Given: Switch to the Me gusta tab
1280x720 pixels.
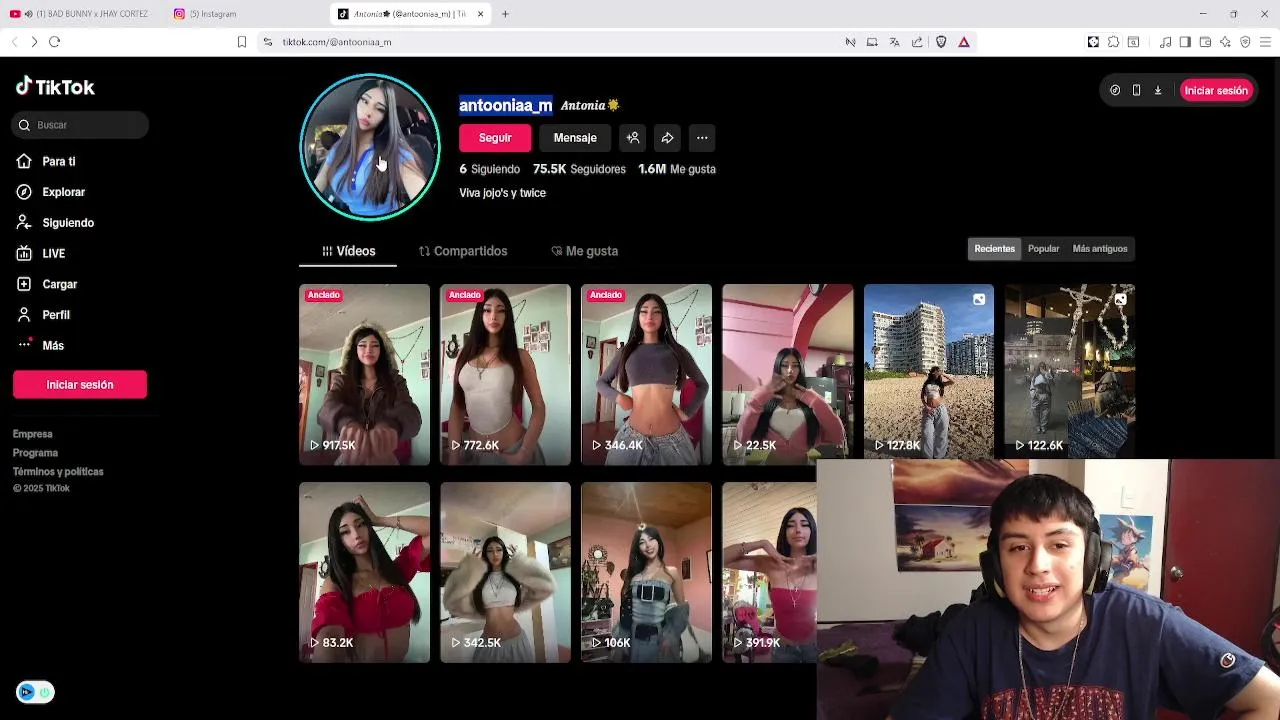Looking at the screenshot, I should [585, 251].
